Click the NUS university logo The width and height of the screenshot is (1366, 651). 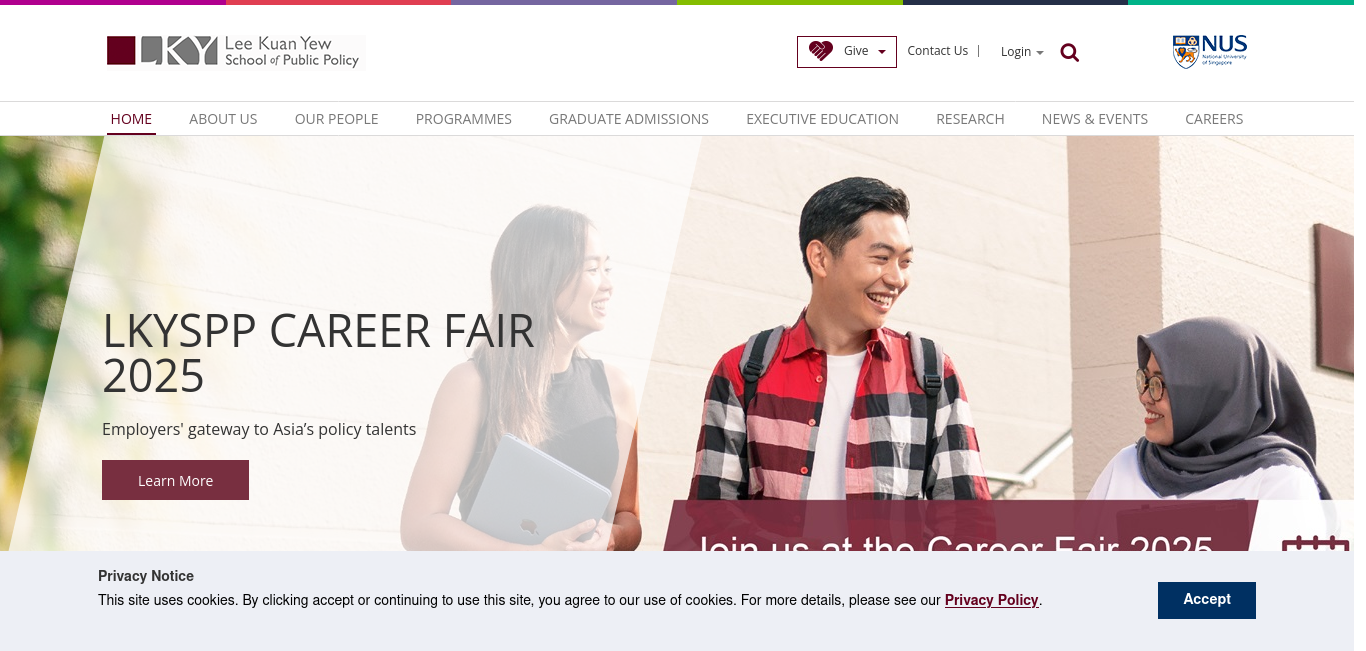tap(1210, 51)
